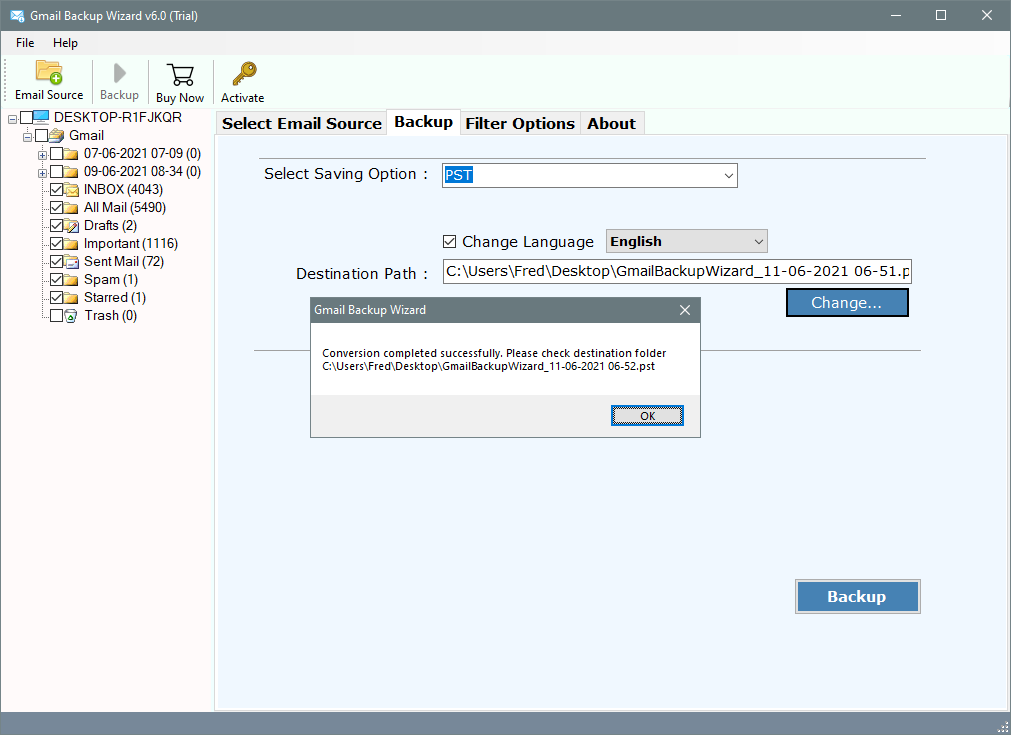Expand the 09-06-2021 08-34 folder node
Image resolution: width=1011 pixels, height=735 pixels.
(42, 173)
